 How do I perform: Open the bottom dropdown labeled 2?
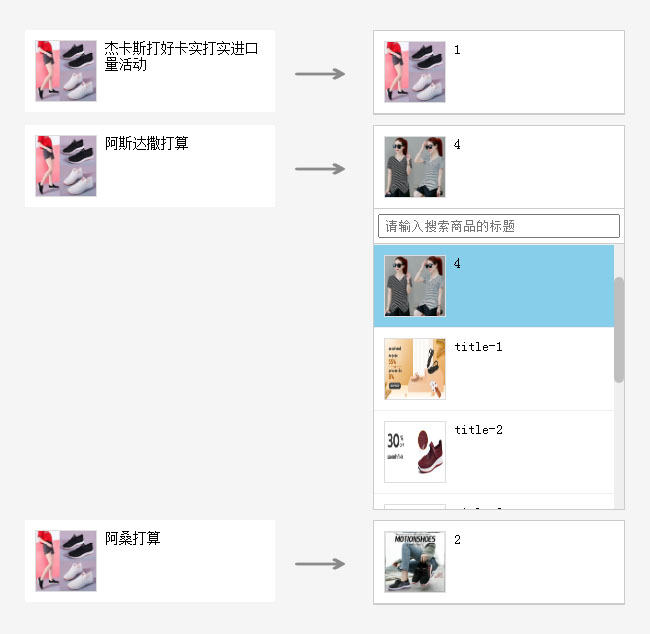click(498, 562)
